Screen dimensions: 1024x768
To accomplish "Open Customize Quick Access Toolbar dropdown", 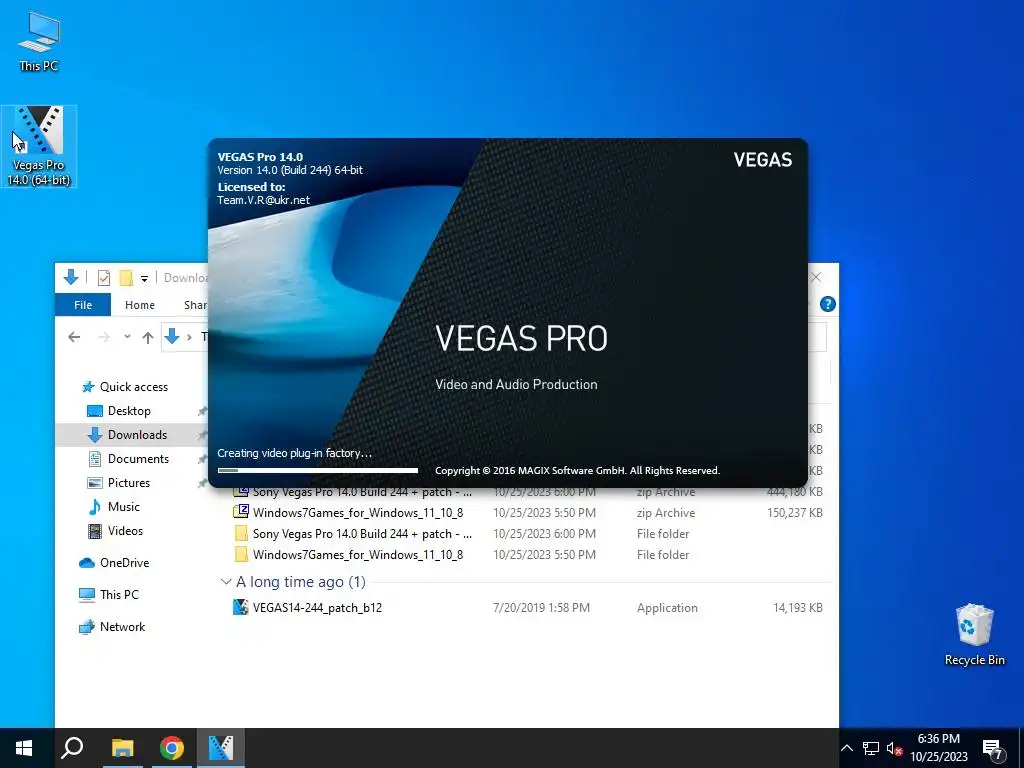I will (x=144, y=279).
